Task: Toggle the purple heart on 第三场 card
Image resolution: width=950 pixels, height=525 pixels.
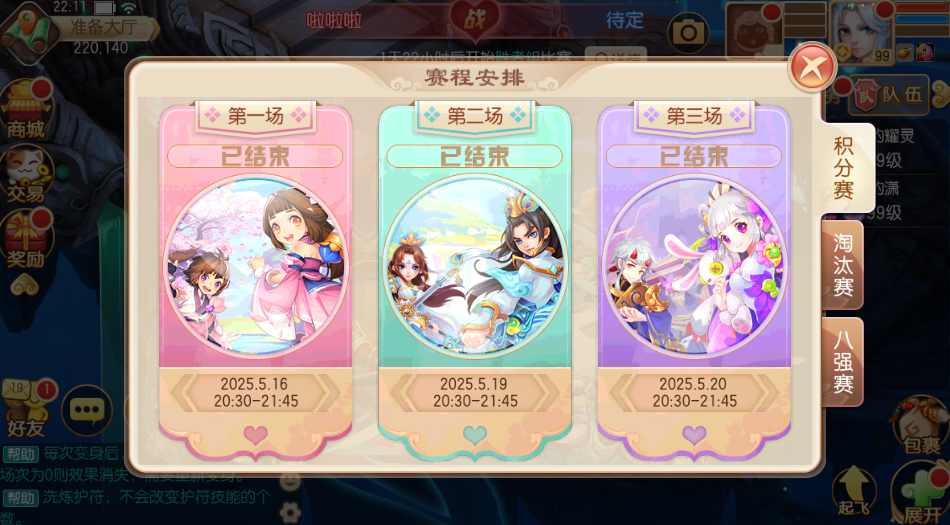Action: [694, 434]
